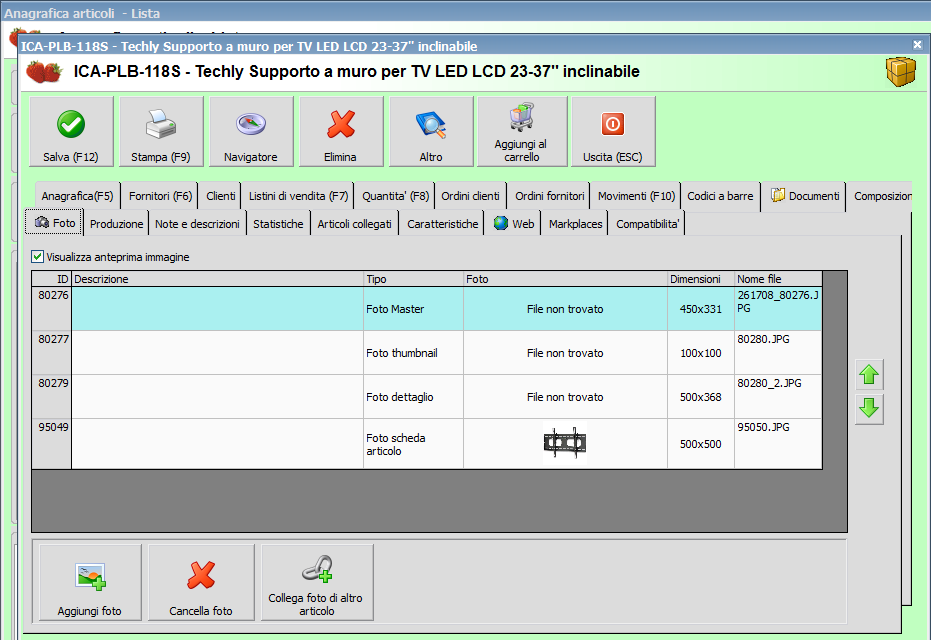Click the 450x331 dimensions cell

coord(701,309)
